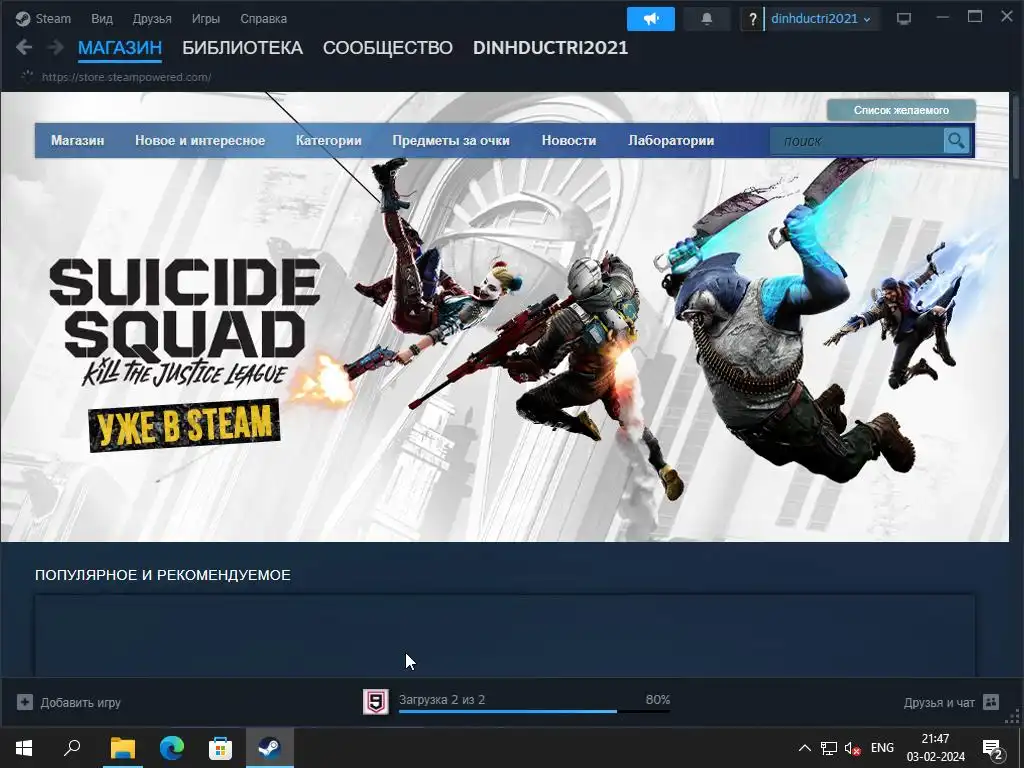Open the Друзья menu

tap(152, 18)
